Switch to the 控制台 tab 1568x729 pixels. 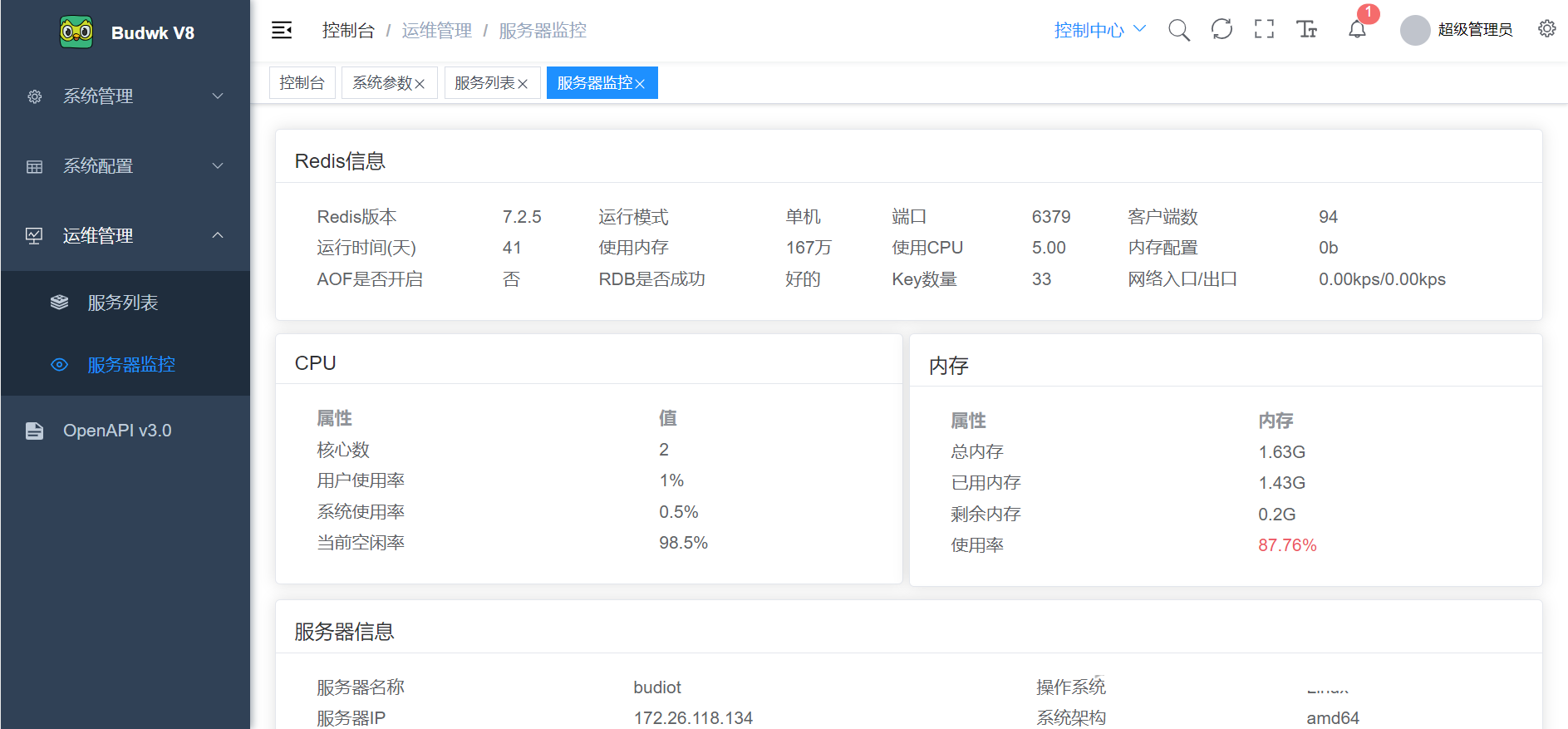pyautogui.click(x=302, y=83)
